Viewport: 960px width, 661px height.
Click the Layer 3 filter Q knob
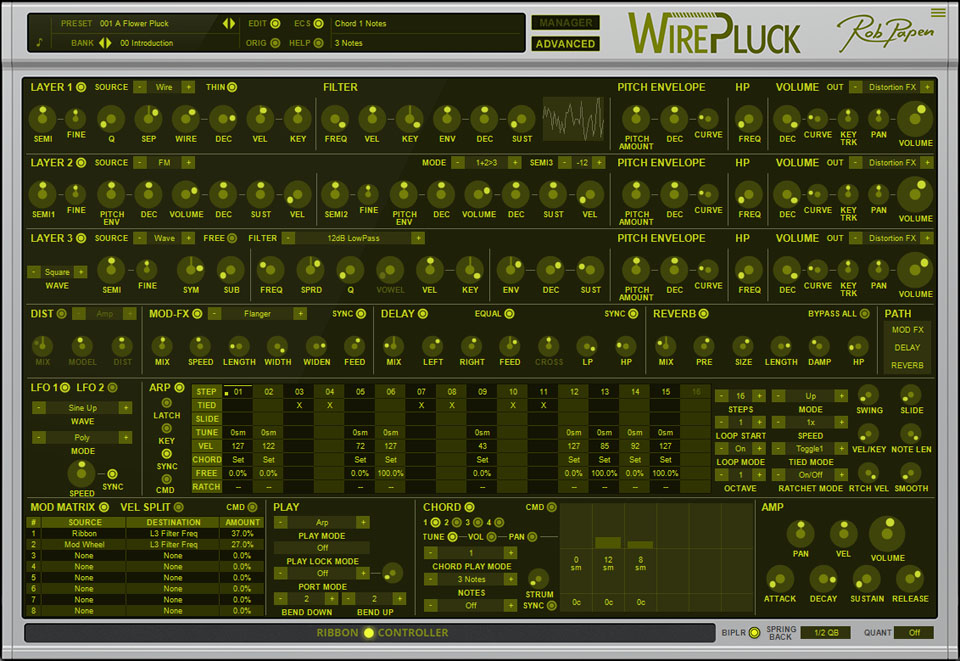coord(350,269)
